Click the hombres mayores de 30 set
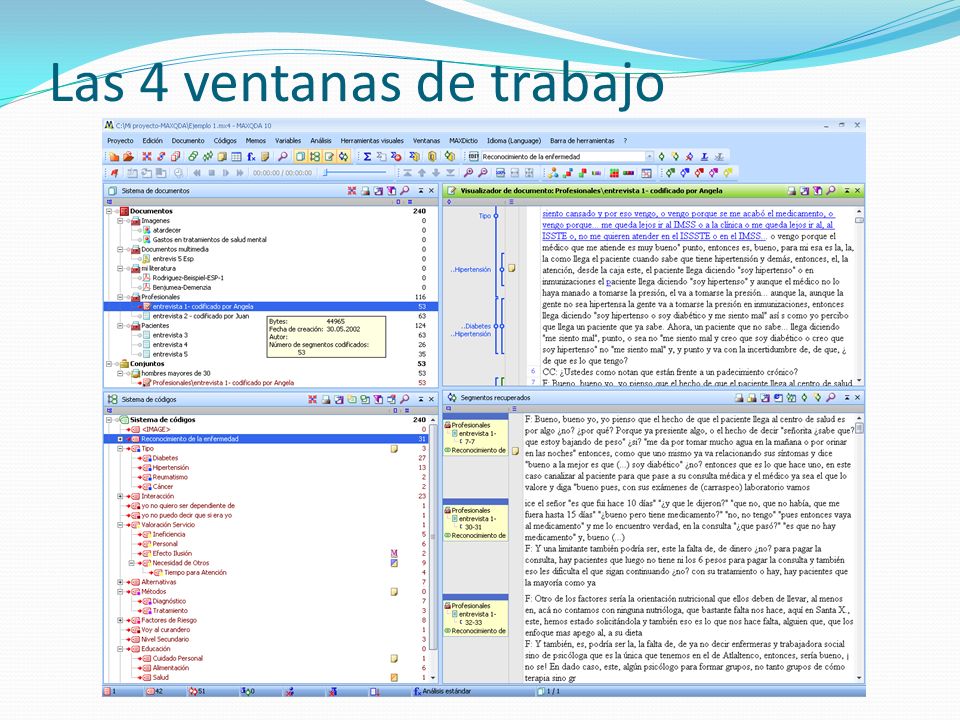The image size is (960, 720). (x=176, y=373)
